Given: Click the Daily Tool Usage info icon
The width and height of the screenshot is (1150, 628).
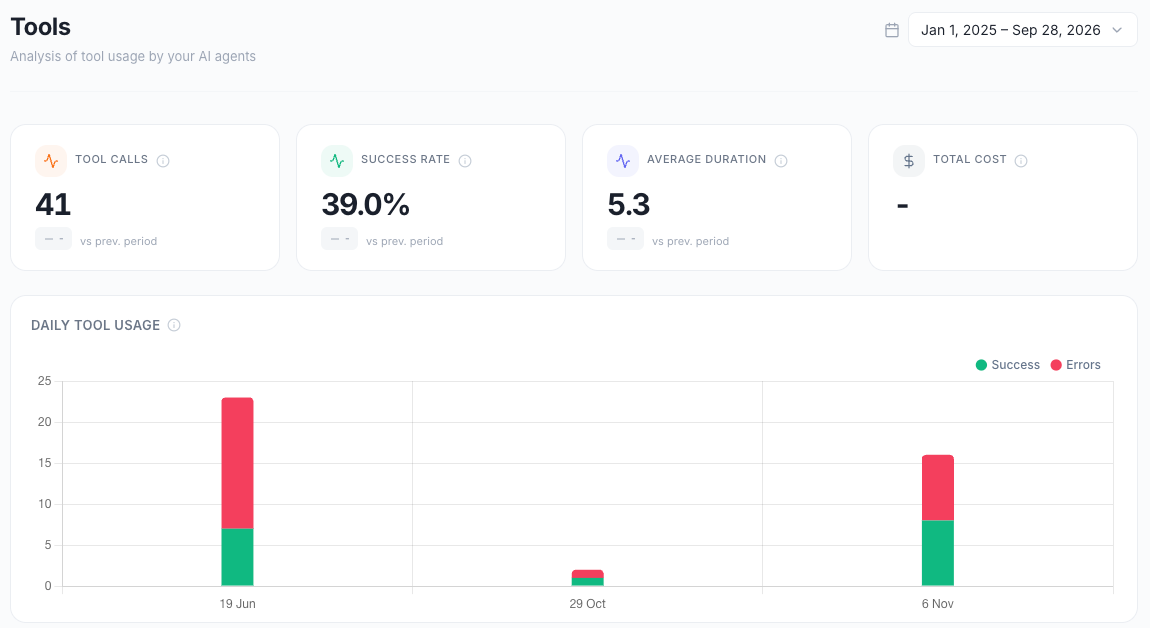Looking at the screenshot, I should point(174,325).
